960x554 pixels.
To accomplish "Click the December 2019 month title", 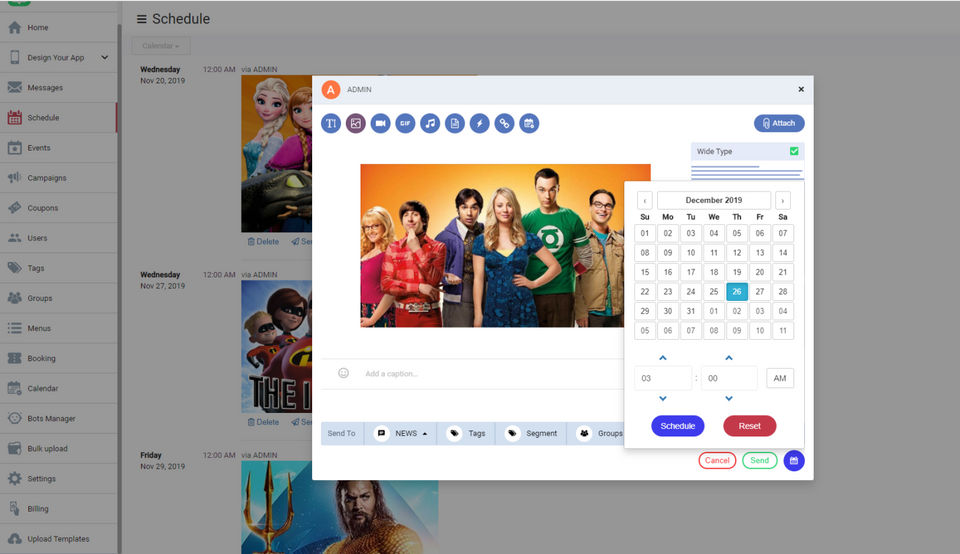I will pyautogui.click(x=714, y=200).
